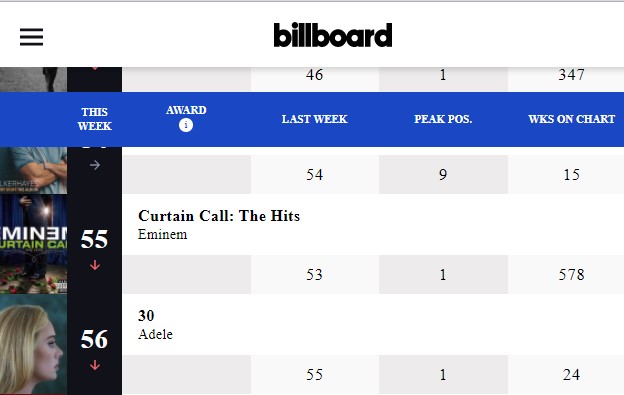Click the Billboard logo

pos(333,35)
